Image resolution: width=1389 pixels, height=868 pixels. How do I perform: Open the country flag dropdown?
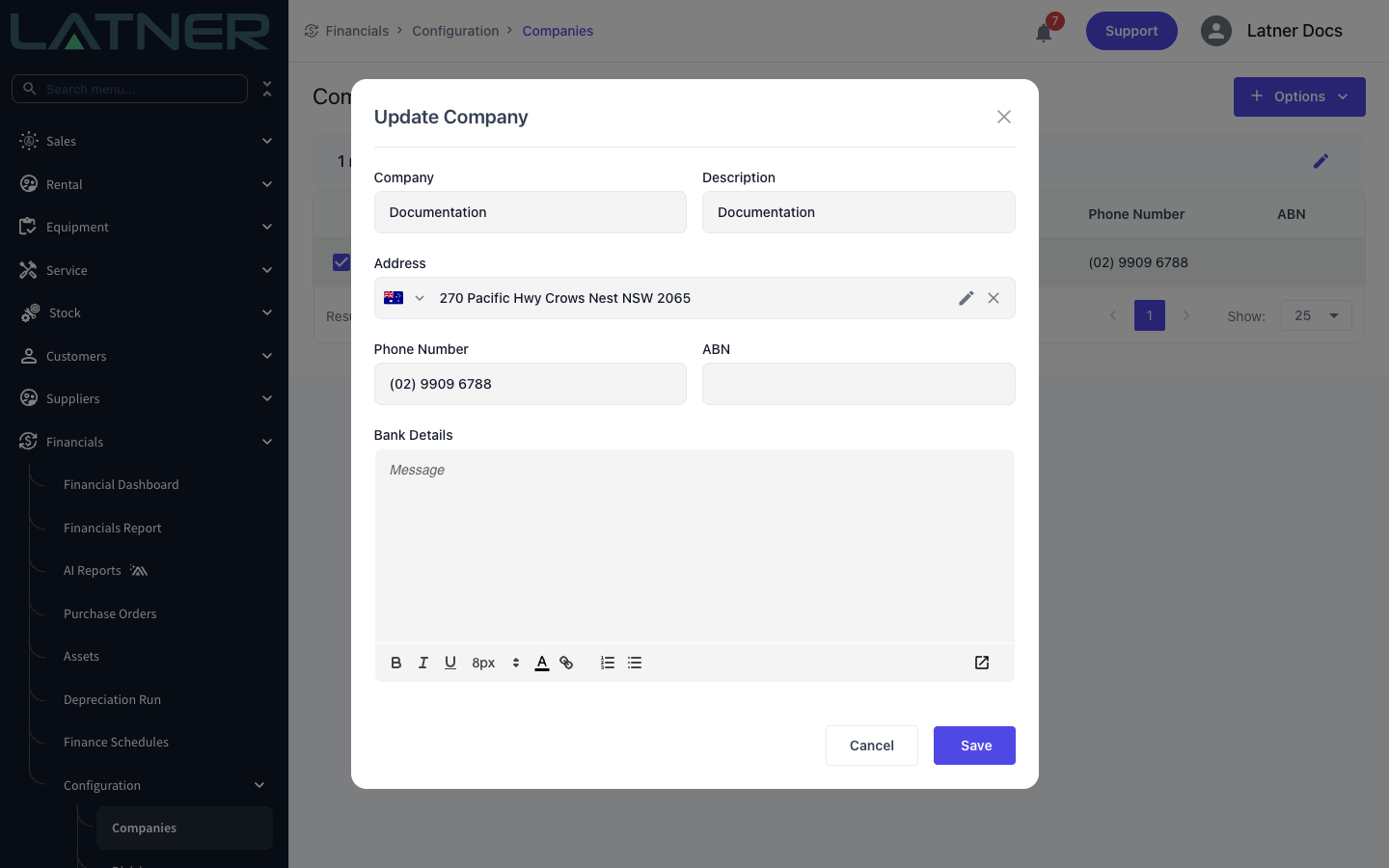pos(404,298)
